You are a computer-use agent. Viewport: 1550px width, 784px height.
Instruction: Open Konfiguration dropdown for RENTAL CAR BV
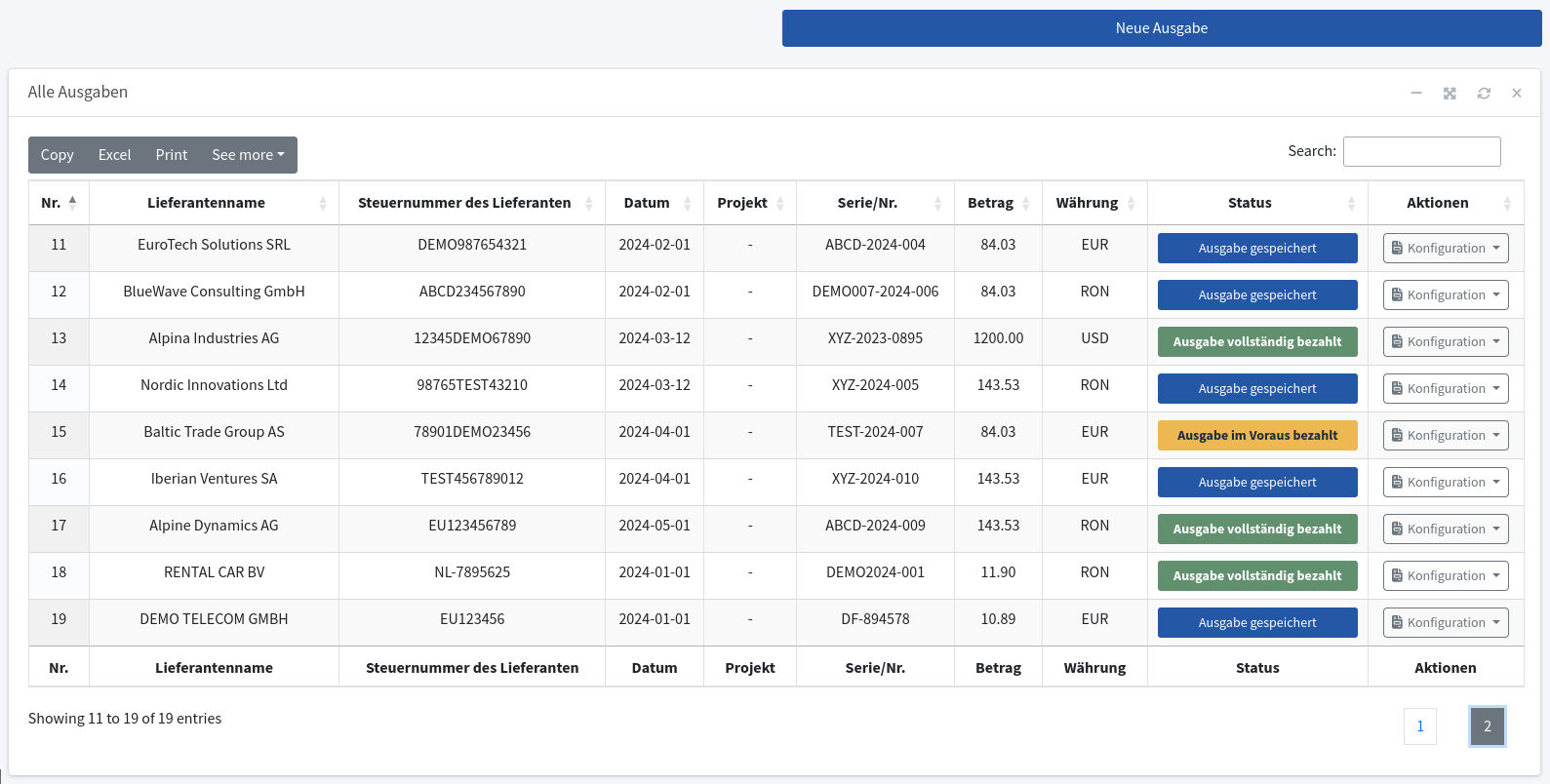[x=1446, y=575]
